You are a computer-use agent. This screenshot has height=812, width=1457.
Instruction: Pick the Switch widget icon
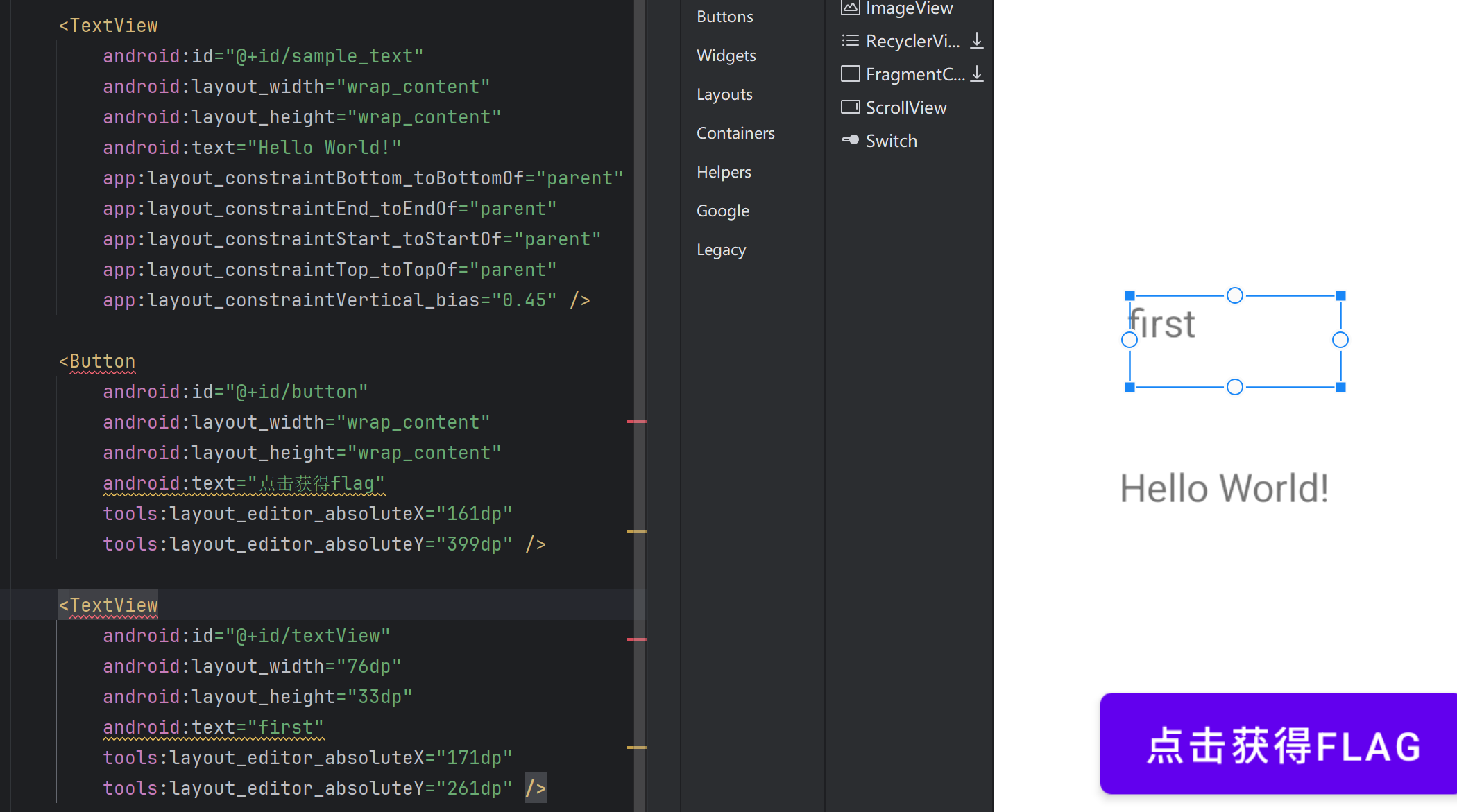point(850,140)
